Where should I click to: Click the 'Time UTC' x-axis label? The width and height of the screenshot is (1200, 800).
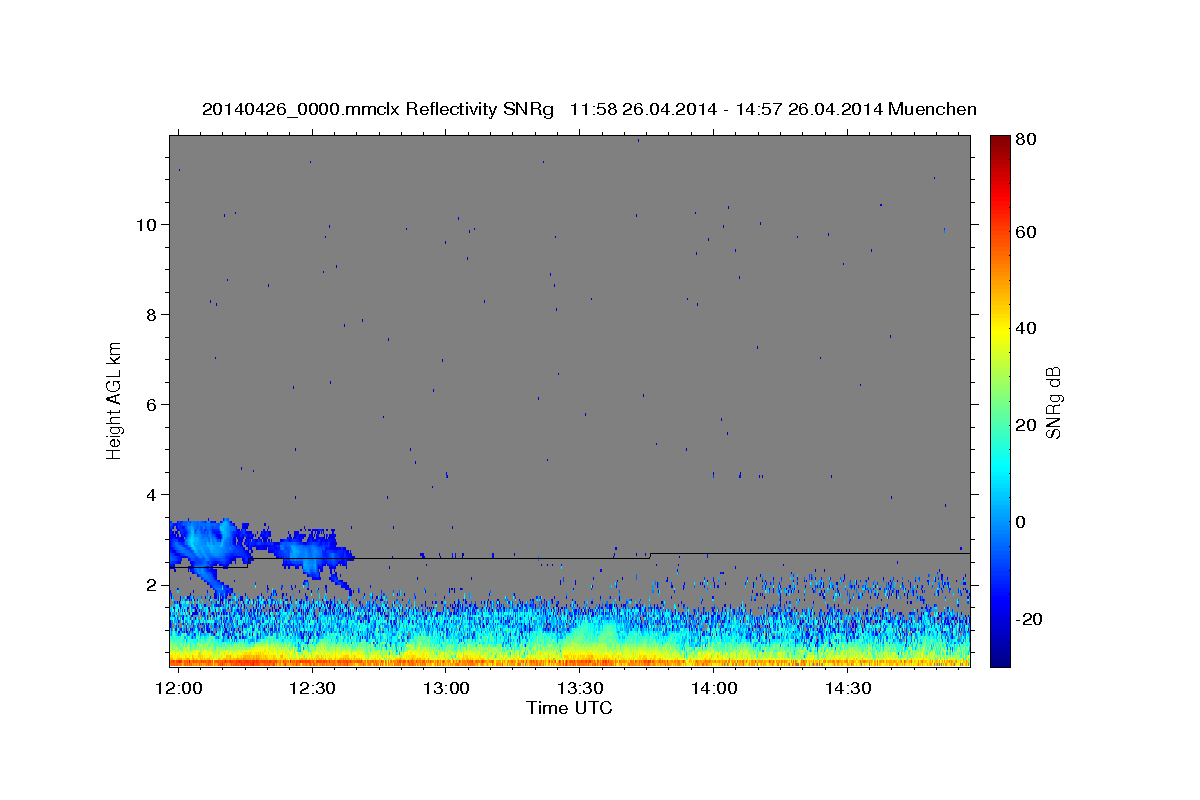coord(569,708)
